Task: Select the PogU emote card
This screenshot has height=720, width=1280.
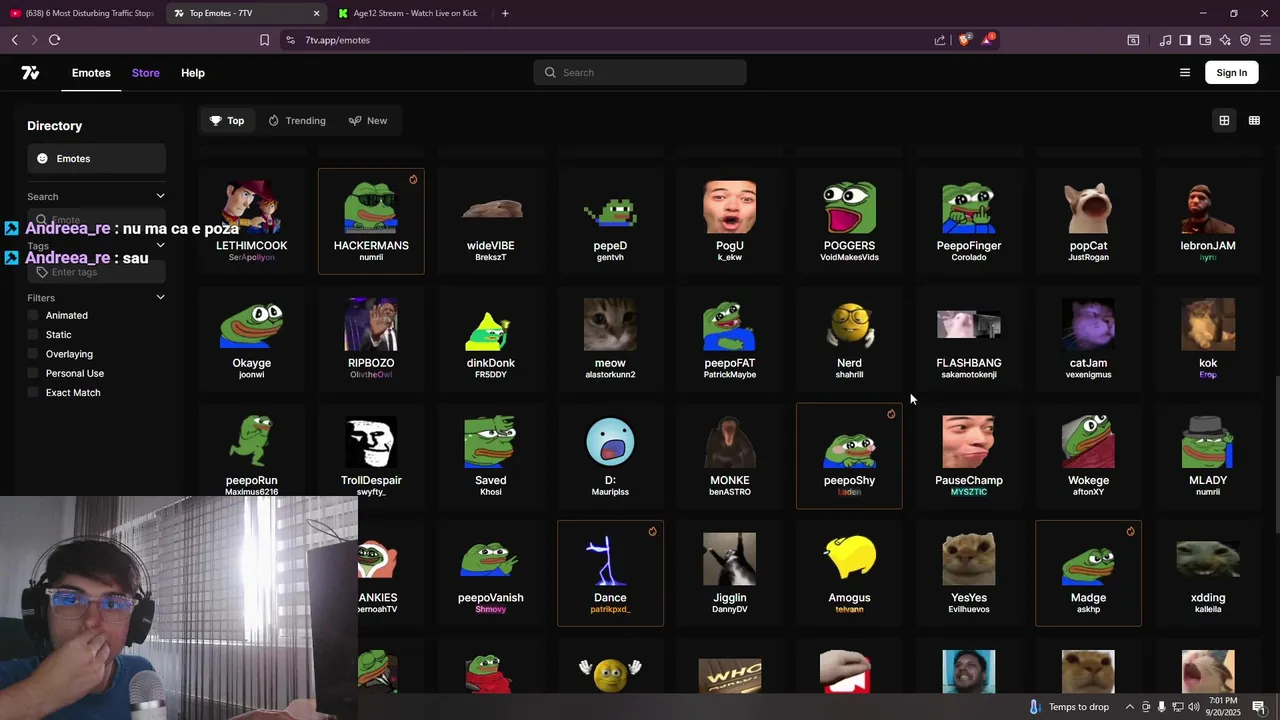Action: [730, 221]
